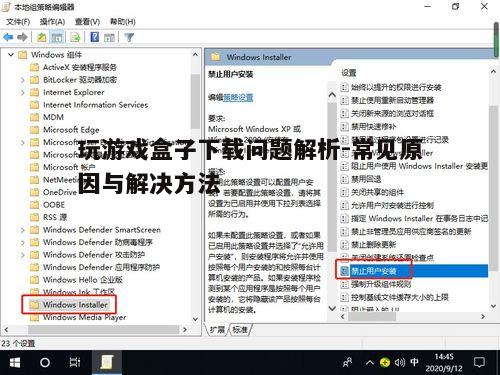
Task: Click tree pane horizontal scroll right arrow
Action: click(x=185, y=330)
